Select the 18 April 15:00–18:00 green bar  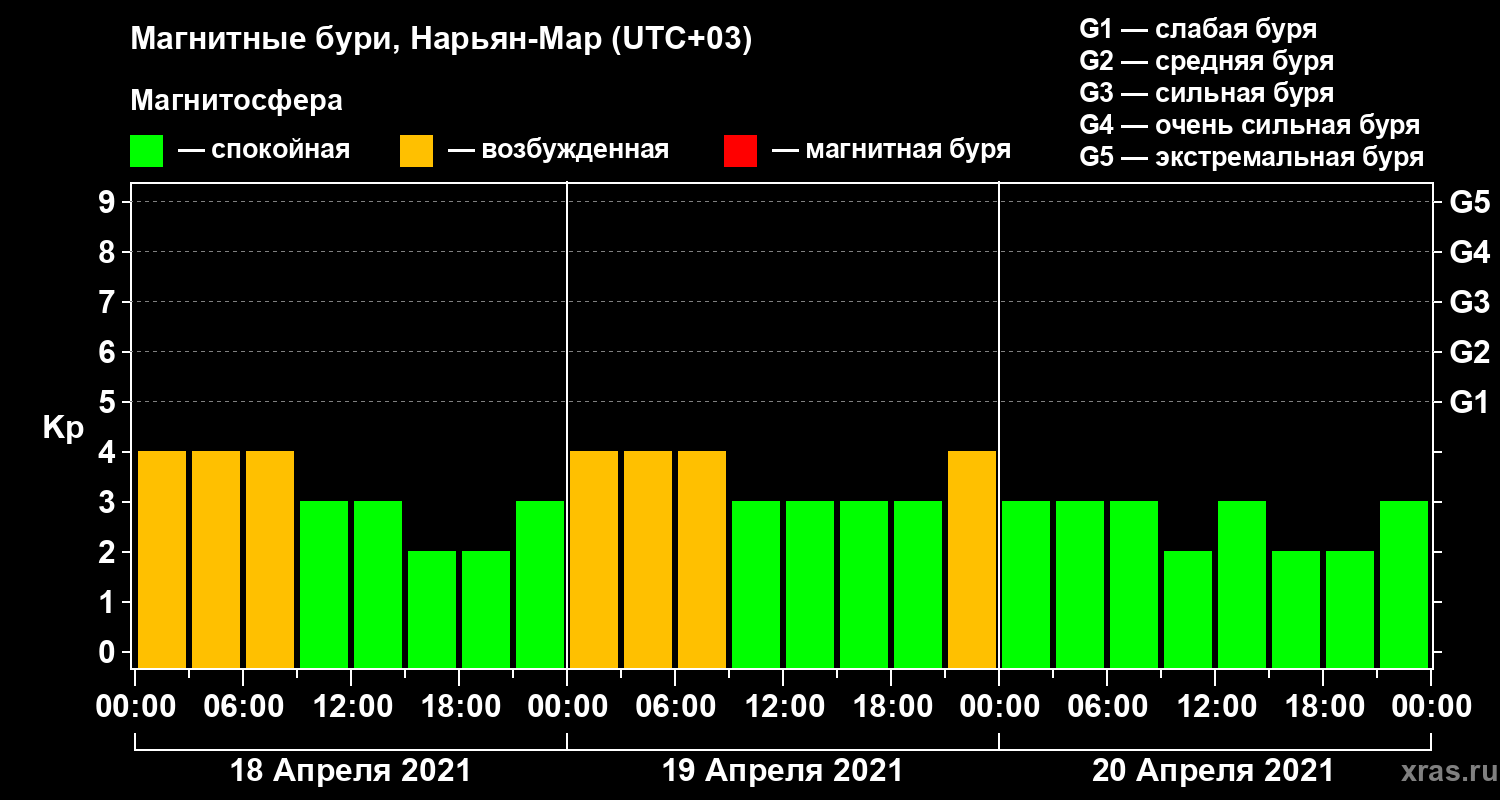point(432,609)
